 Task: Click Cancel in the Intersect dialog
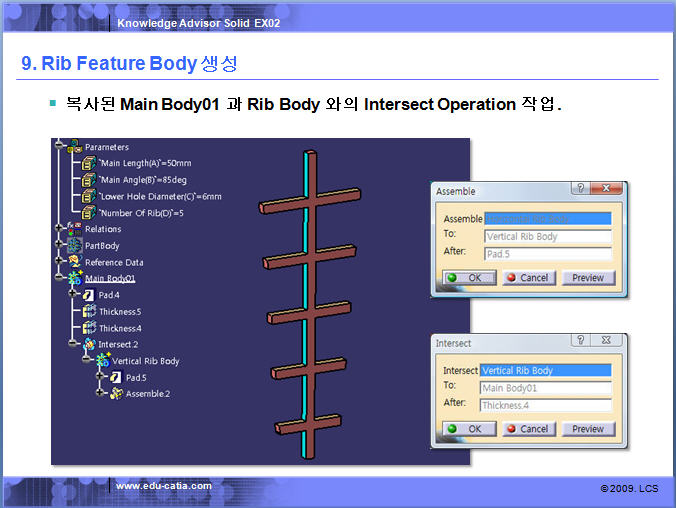525,429
